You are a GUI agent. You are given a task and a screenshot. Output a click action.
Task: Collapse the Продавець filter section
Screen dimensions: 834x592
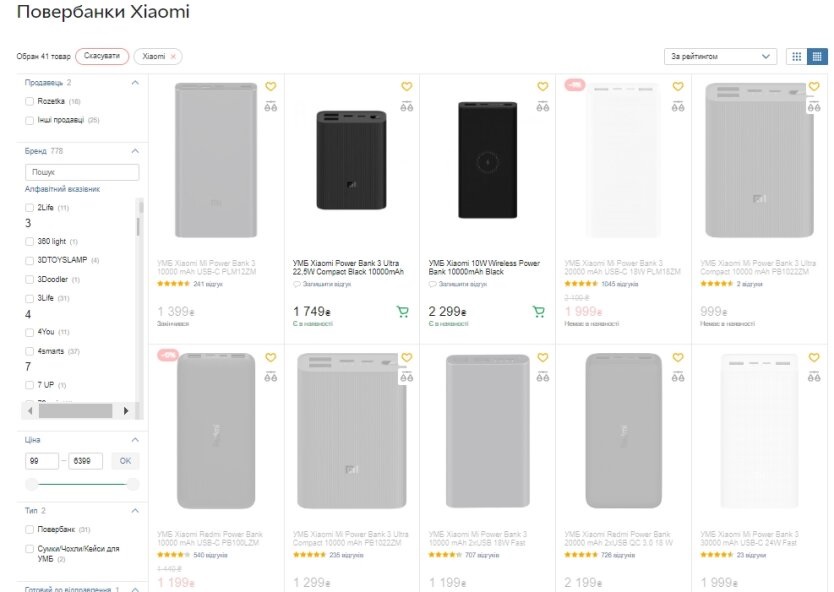click(135, 82)
